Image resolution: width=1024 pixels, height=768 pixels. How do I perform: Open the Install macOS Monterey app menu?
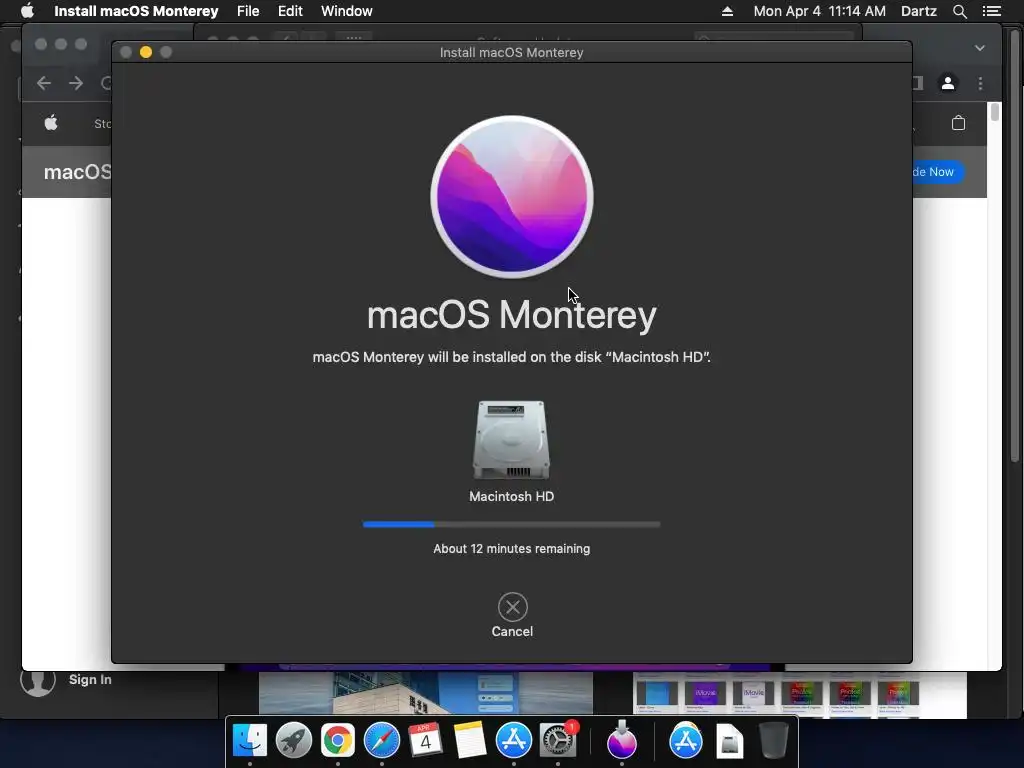(x=136, y=11)
